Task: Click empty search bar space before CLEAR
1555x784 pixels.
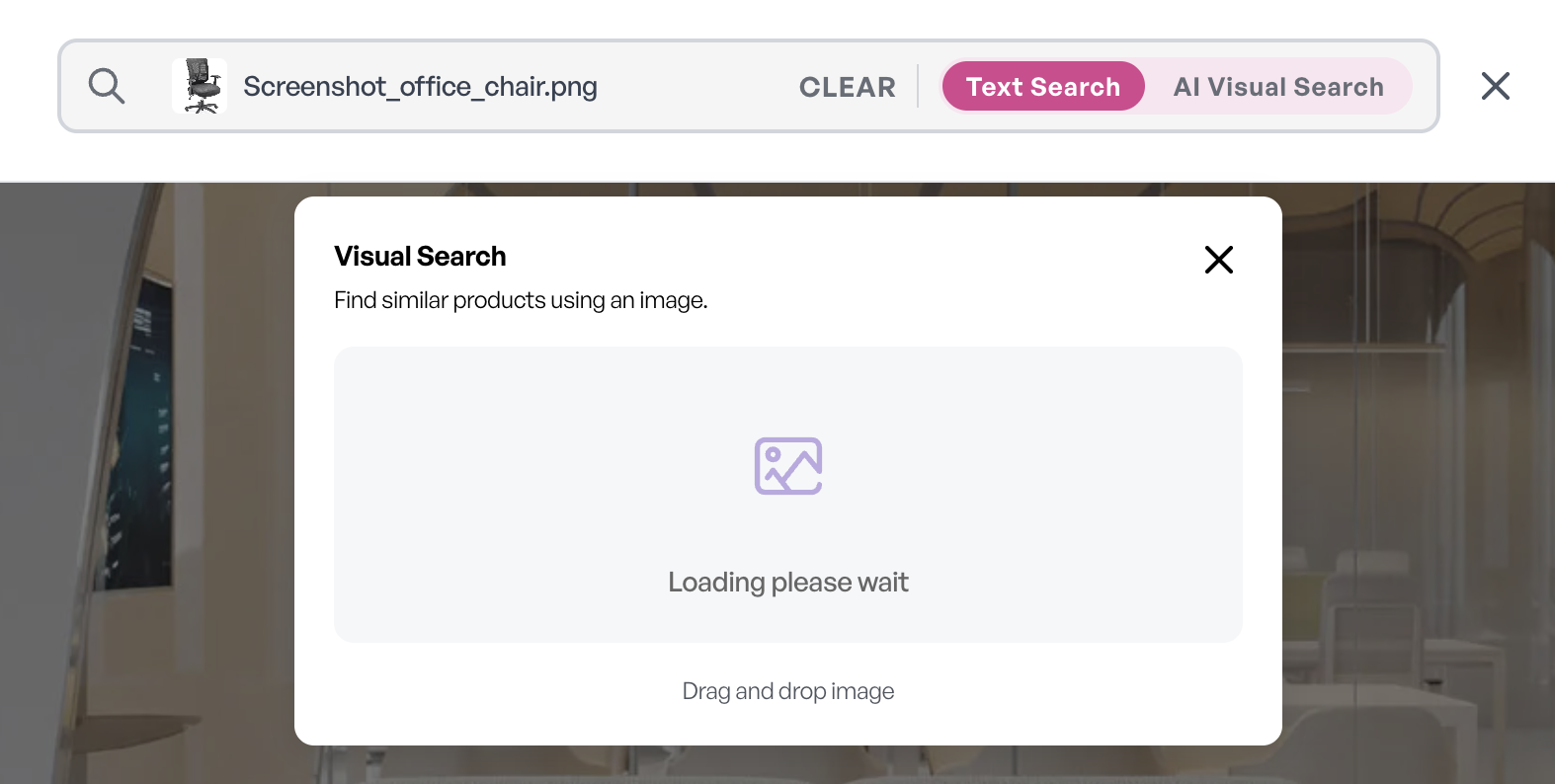Action: point(696,87)
